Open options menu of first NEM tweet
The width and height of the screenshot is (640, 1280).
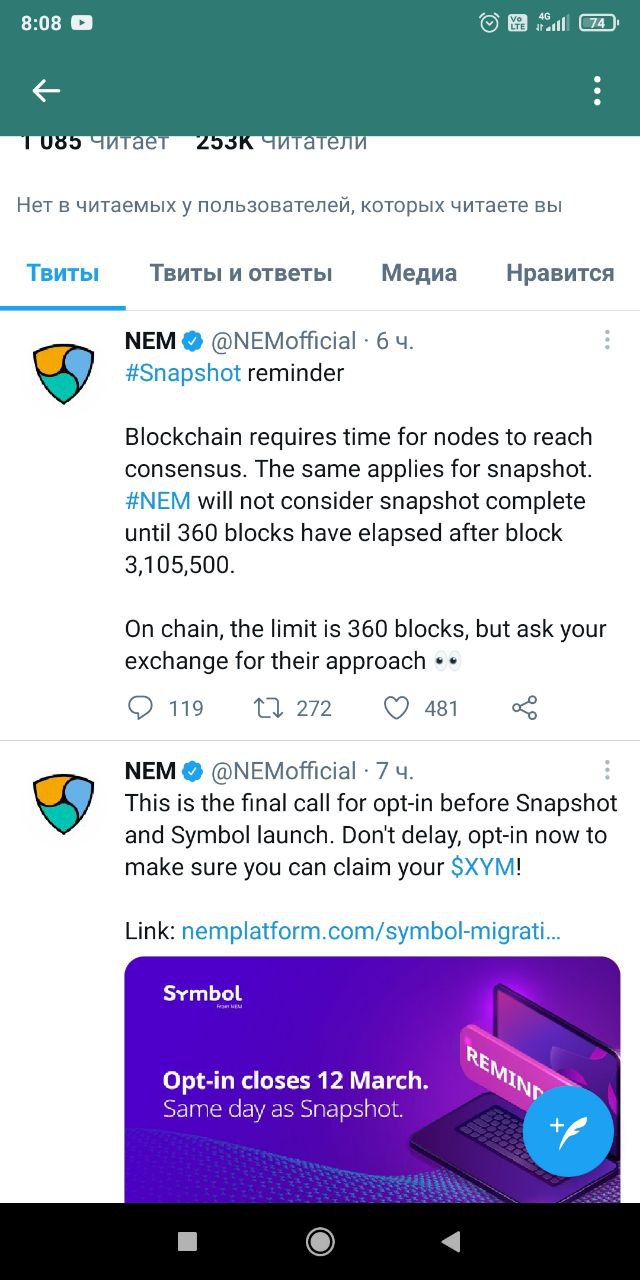(x=607, y=340)
